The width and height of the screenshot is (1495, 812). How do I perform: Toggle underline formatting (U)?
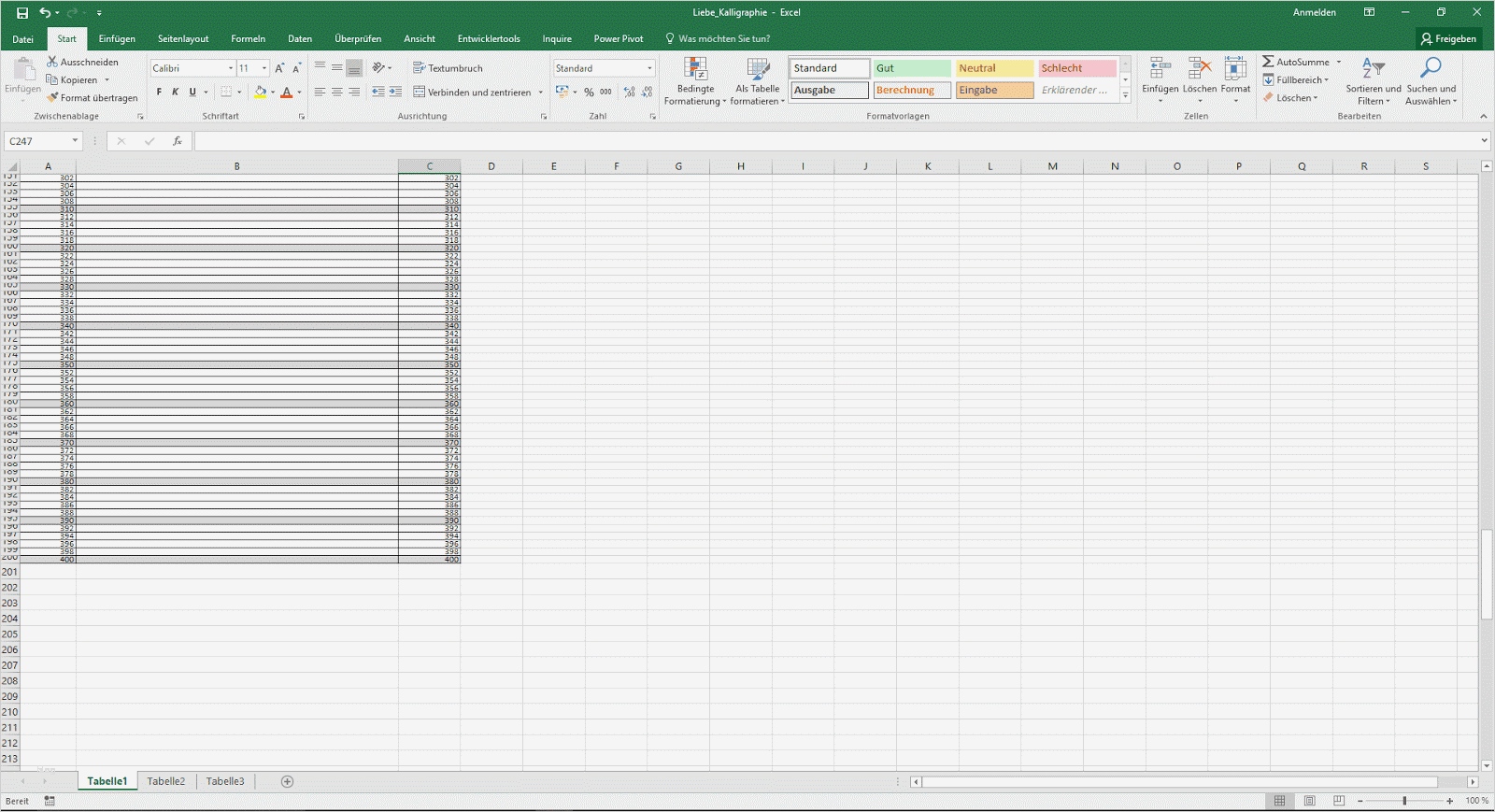[x=192, y=92]
